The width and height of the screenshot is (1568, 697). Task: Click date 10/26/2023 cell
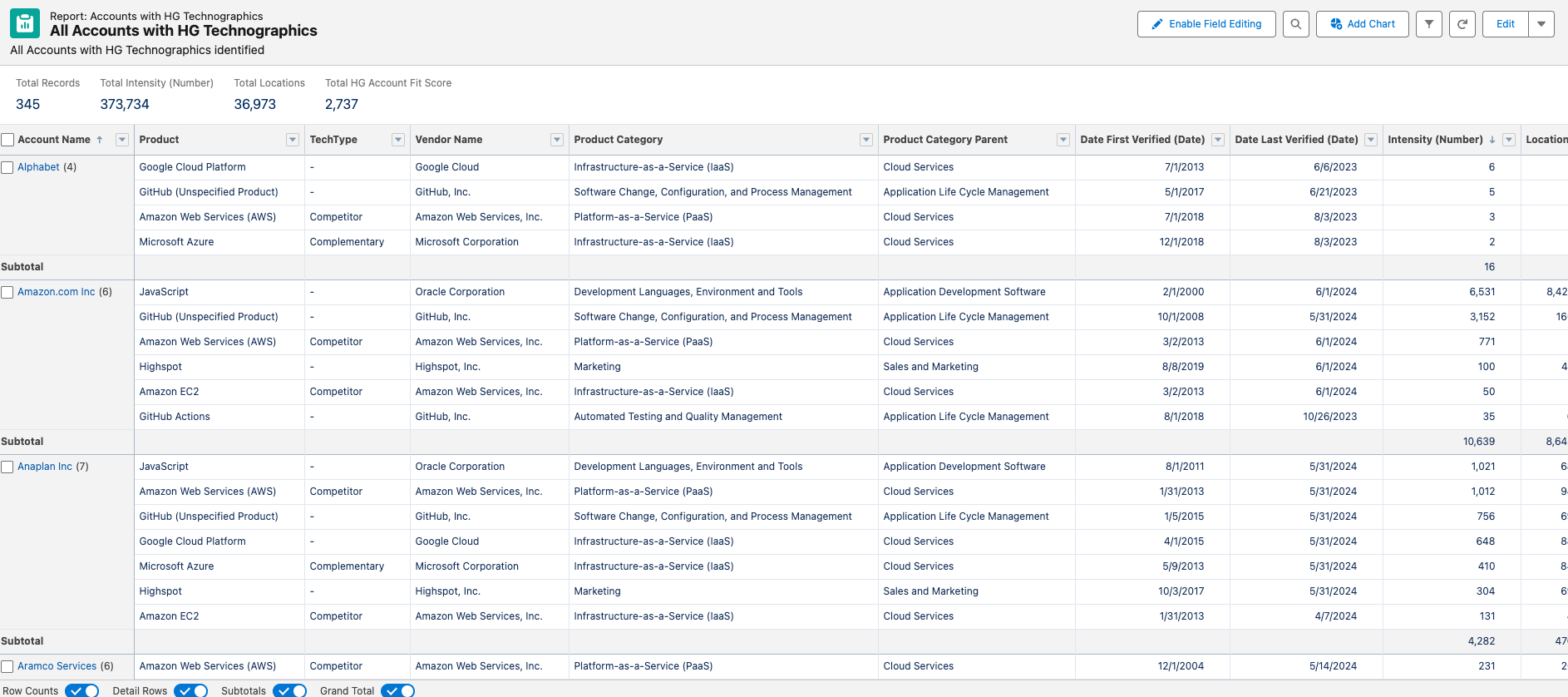pos(1330,417)
